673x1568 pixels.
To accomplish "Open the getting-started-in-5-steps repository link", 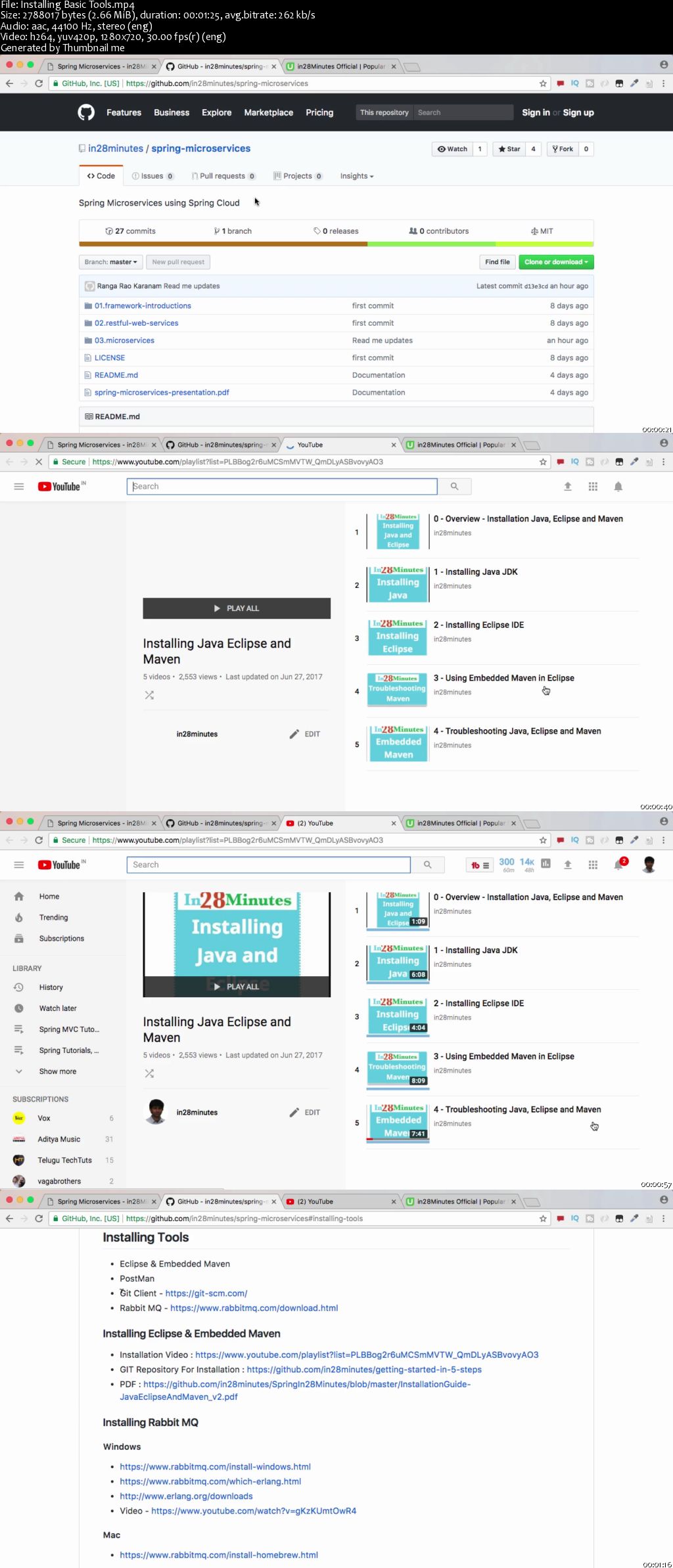I will click(x=364, y=1369).
